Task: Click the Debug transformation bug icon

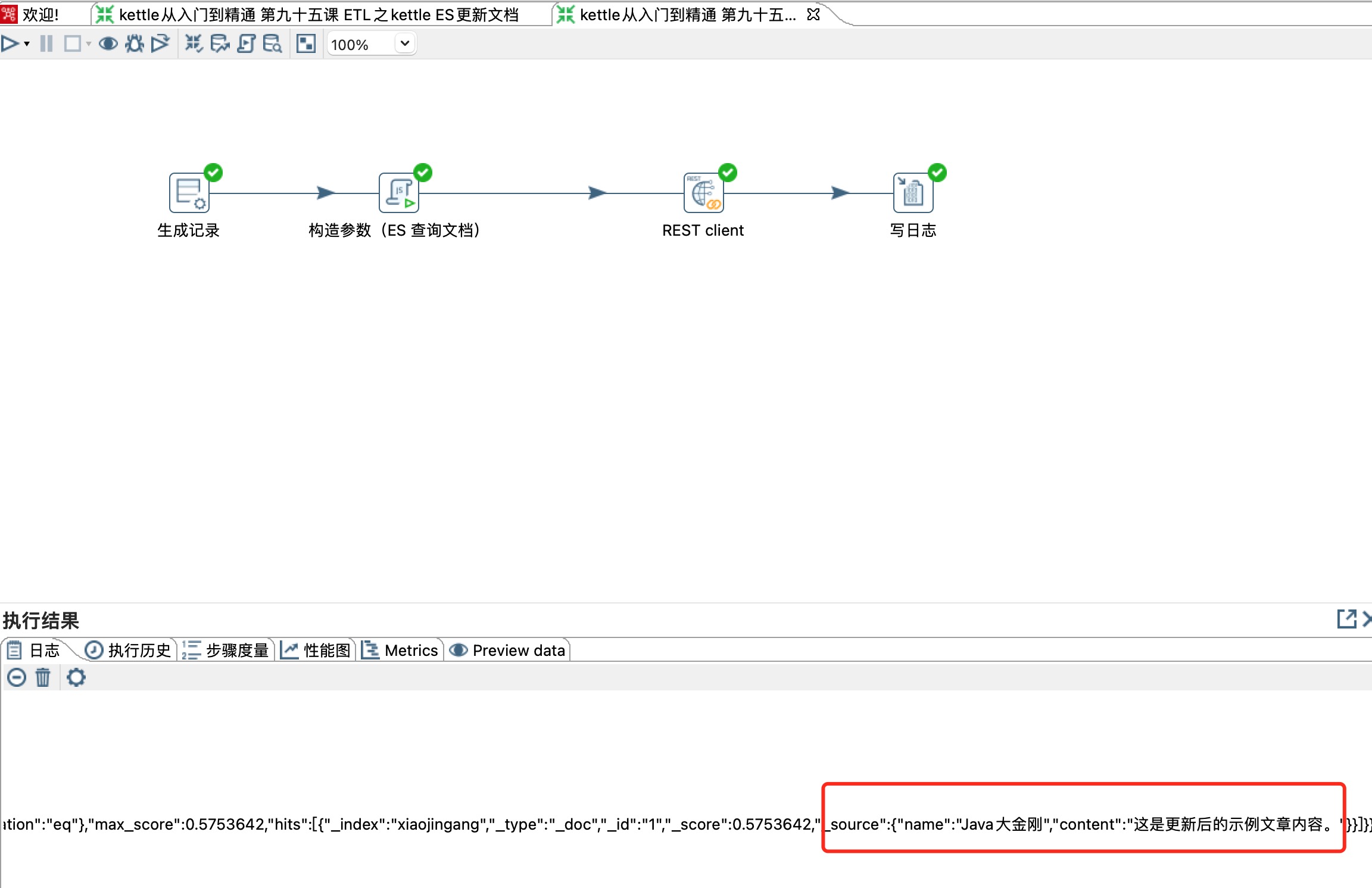Action: point(135,44)
